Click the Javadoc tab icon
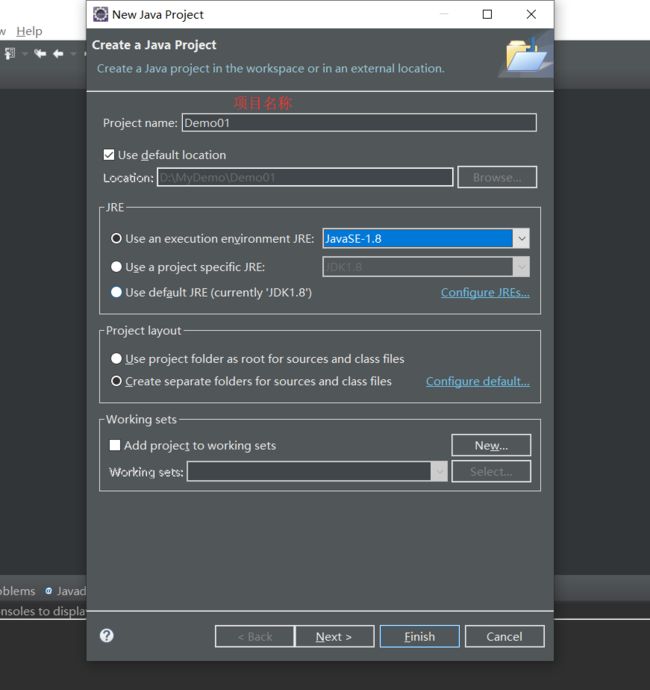The width and height of the screenshot is (650, 690). [49, 591]
